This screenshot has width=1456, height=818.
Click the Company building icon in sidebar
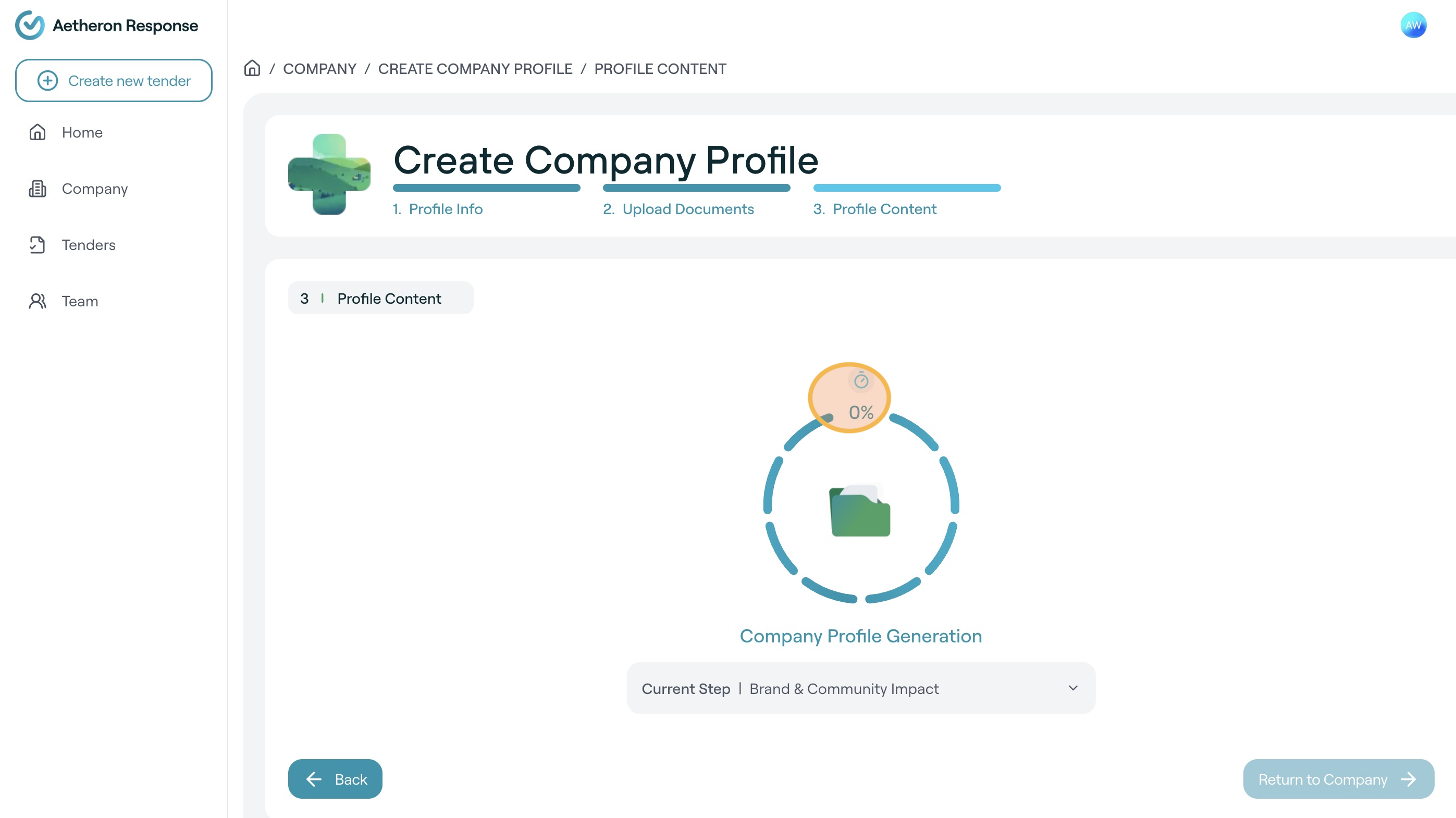[38, 189]
